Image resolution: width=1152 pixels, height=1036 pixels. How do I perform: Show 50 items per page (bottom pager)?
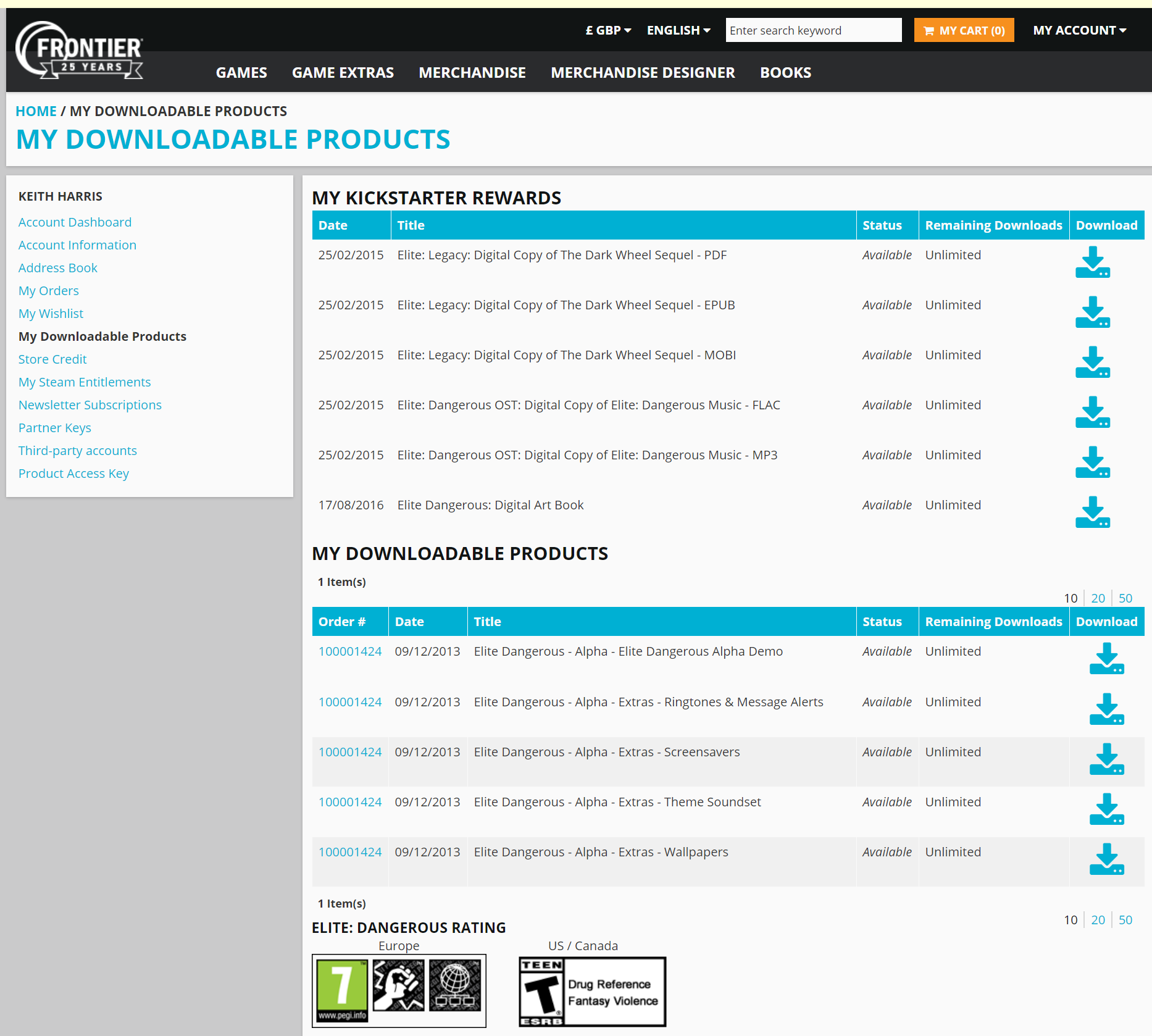1125,920
